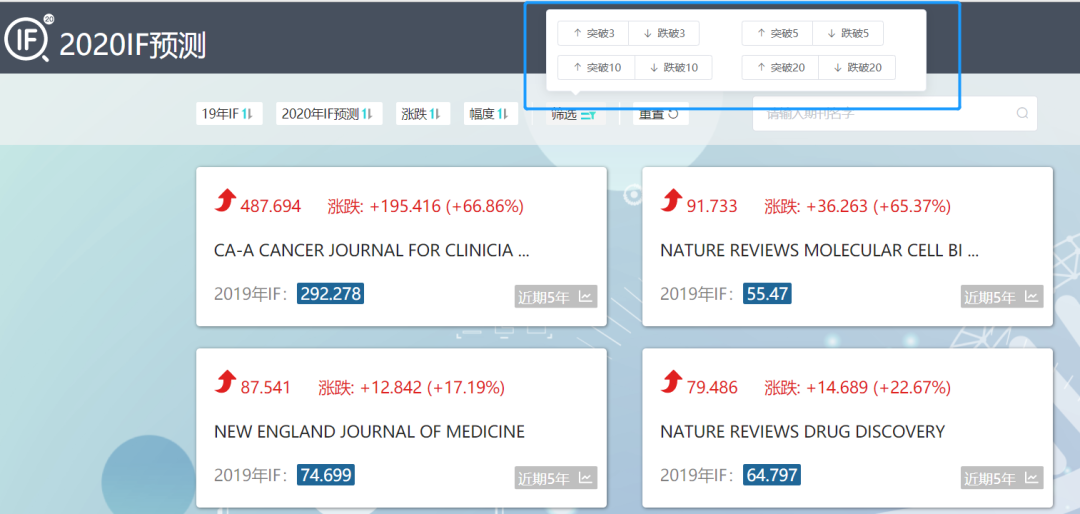This screenshot has width=1080, height=514.
Task: Click predicted IF value 79.486
Action: (712, 387)
